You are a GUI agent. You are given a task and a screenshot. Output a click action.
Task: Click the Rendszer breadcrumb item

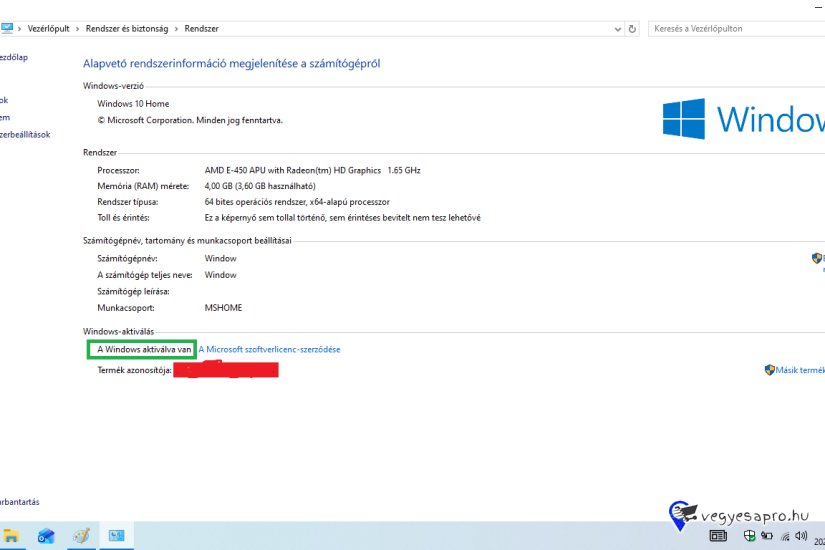[201, 29]
